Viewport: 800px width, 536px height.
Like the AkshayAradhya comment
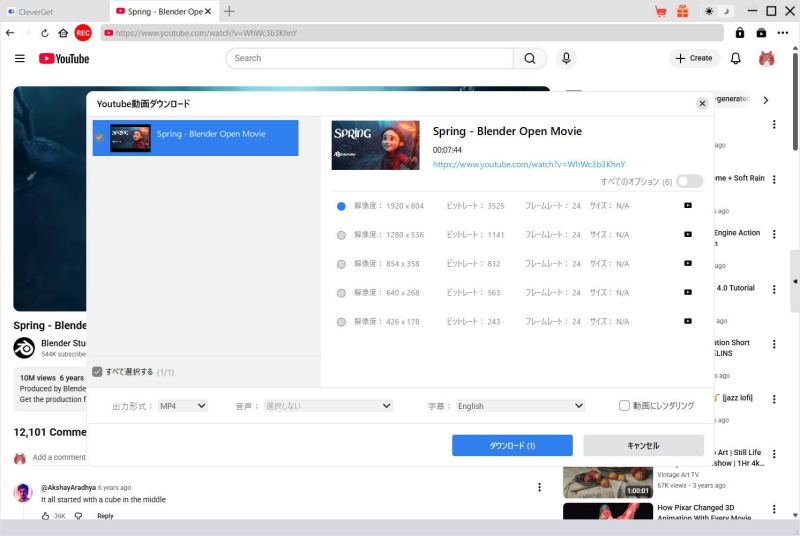click(45, 516)
